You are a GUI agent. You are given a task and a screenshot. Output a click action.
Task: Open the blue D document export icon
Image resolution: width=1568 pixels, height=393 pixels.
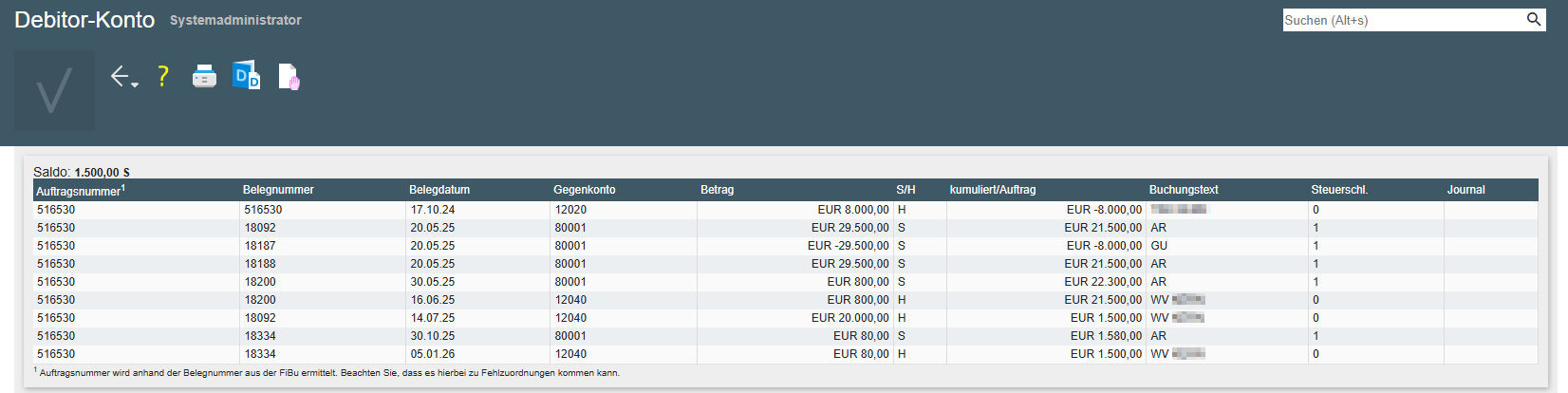tap(247, 76)
